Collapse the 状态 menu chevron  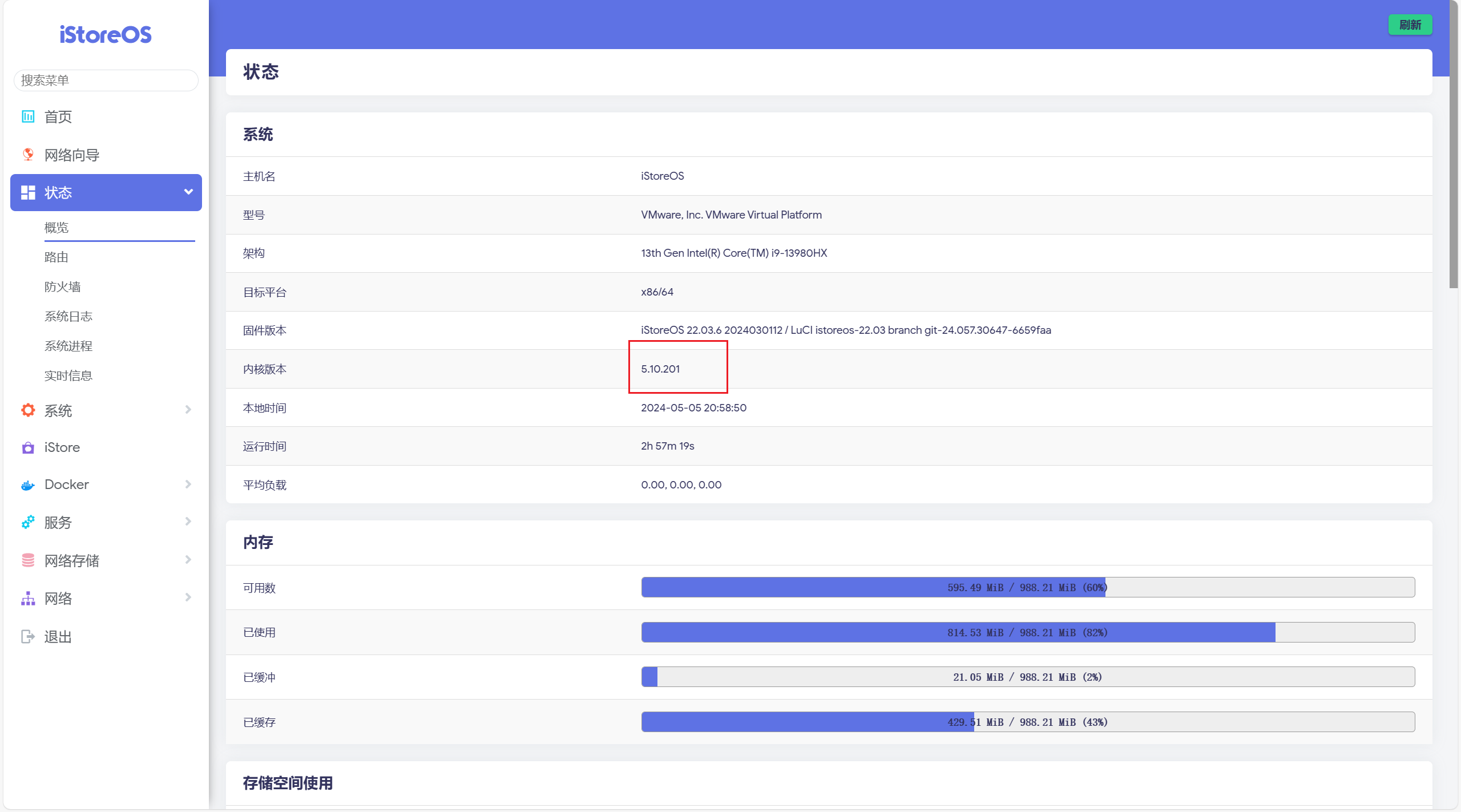(188, 192)
